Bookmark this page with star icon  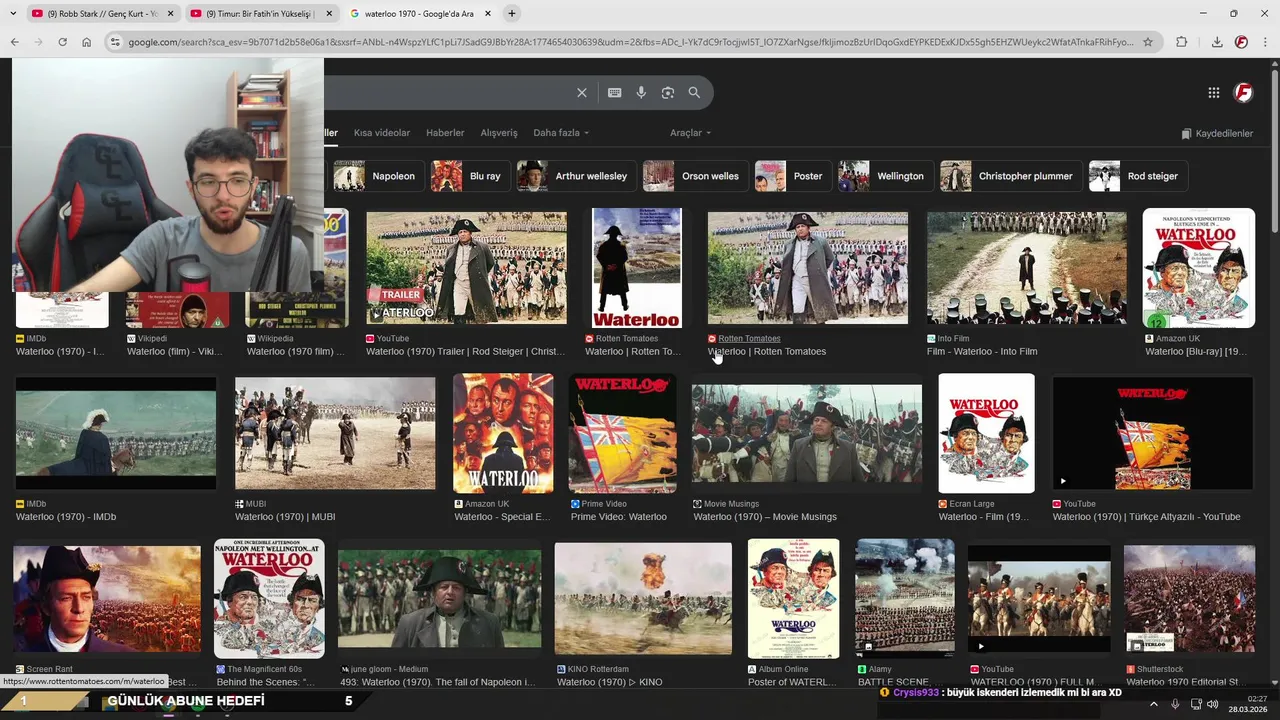pos(1148,42)
